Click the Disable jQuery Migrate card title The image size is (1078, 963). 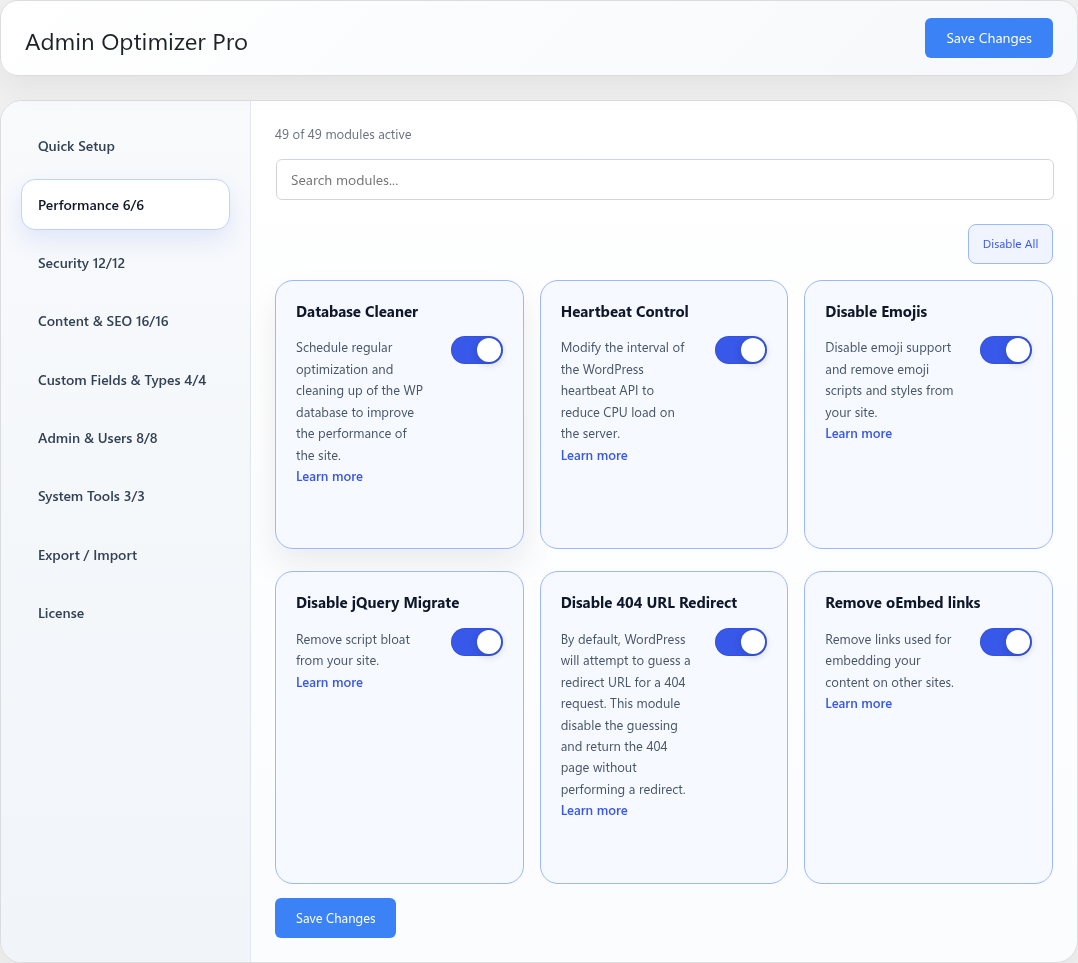point(377,603)
